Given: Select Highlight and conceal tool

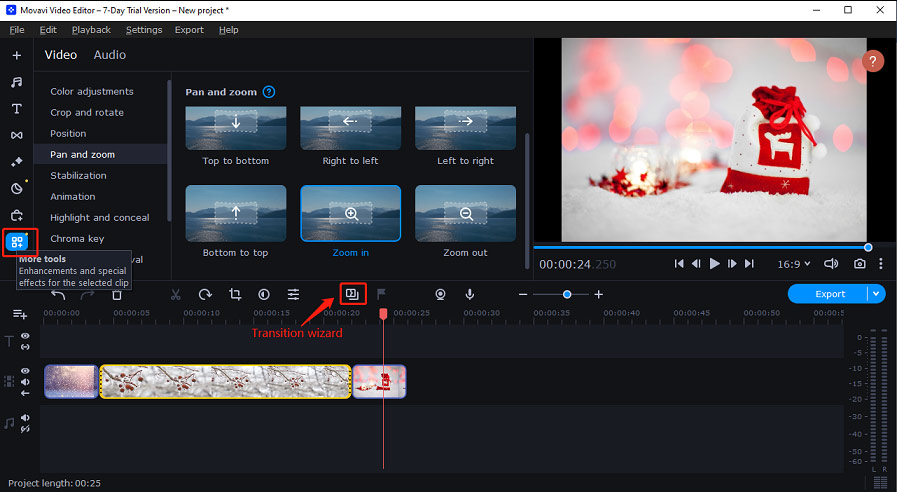Looking at the screenshot, I should [x=100, y=217].
